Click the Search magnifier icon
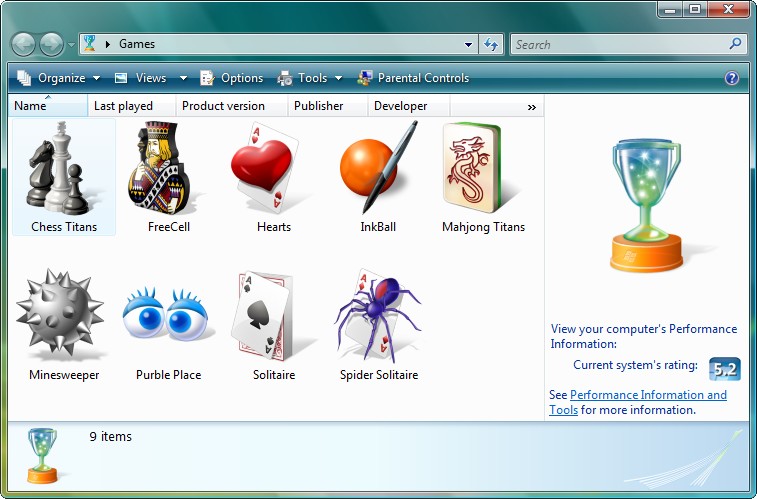Screen dimensions: 757x499 [x=735, y=44]
